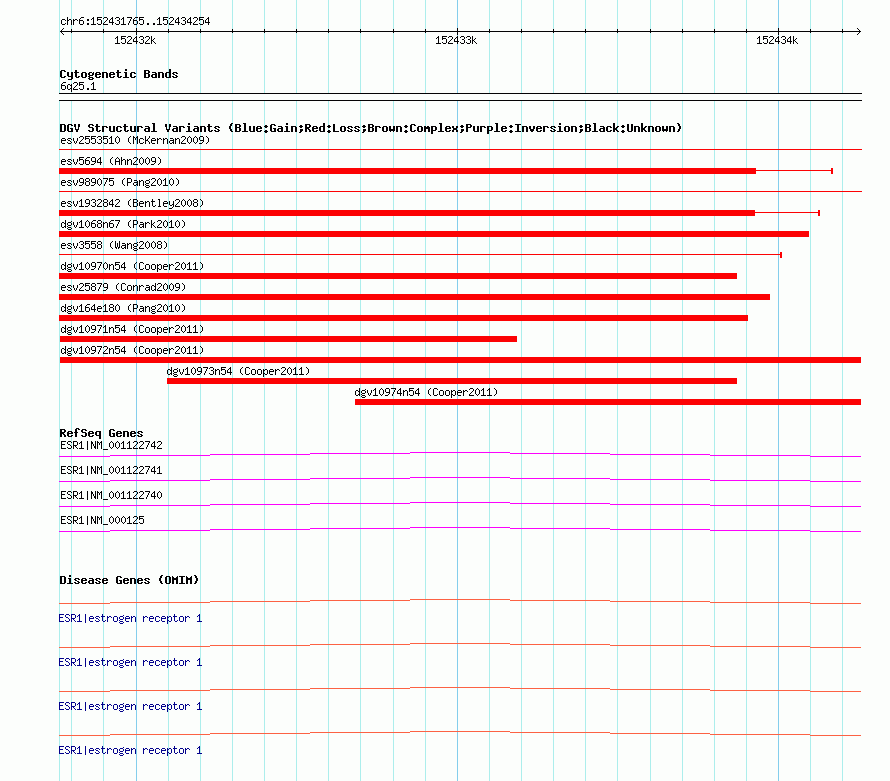This screenshot has width=890, height=781.
Task: Click the dgv1068n67 (Park2010) variant label
Action: (x=123, y=224)
